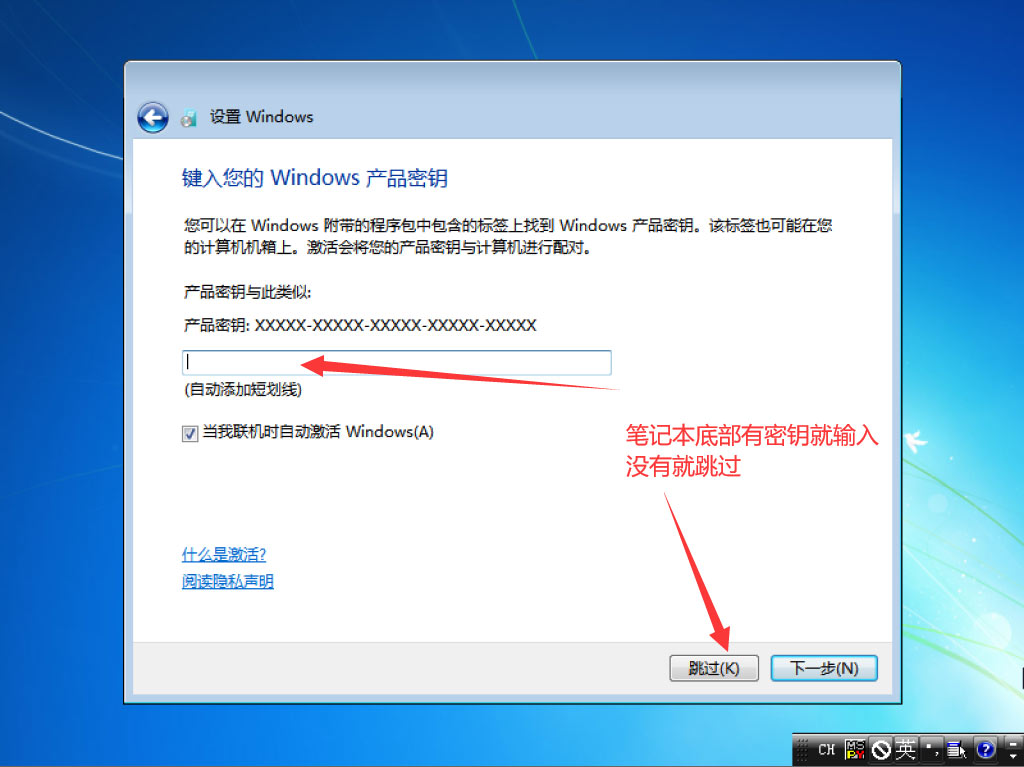This screenshot has height=767, width=1024.
Task: Click the 设置 Windows title text
Action: [x=261, y=117]
